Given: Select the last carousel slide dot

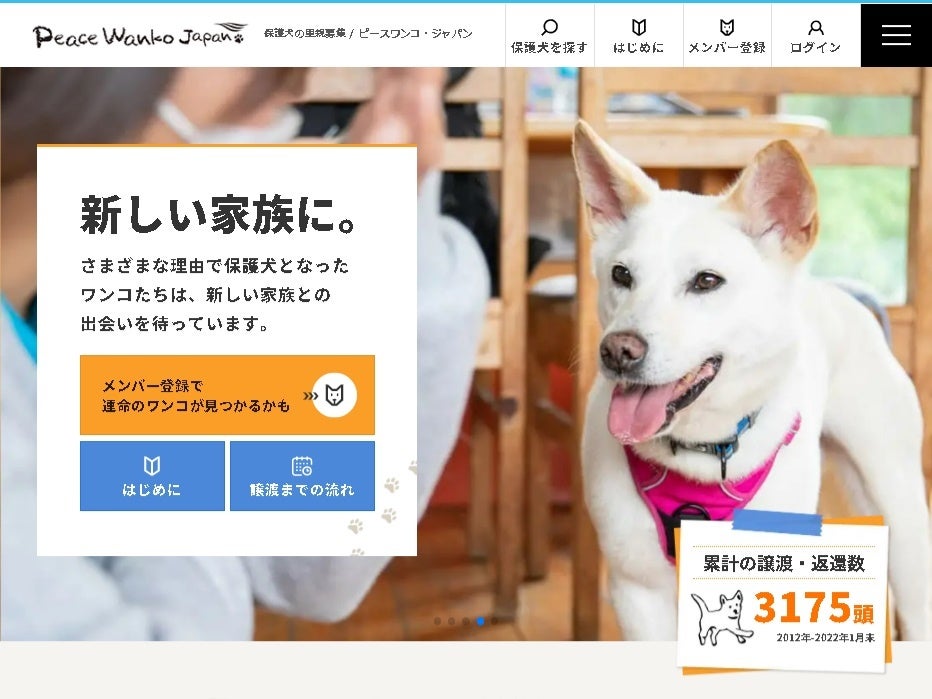Looking at the screenshot, I should tap(495, 621).
